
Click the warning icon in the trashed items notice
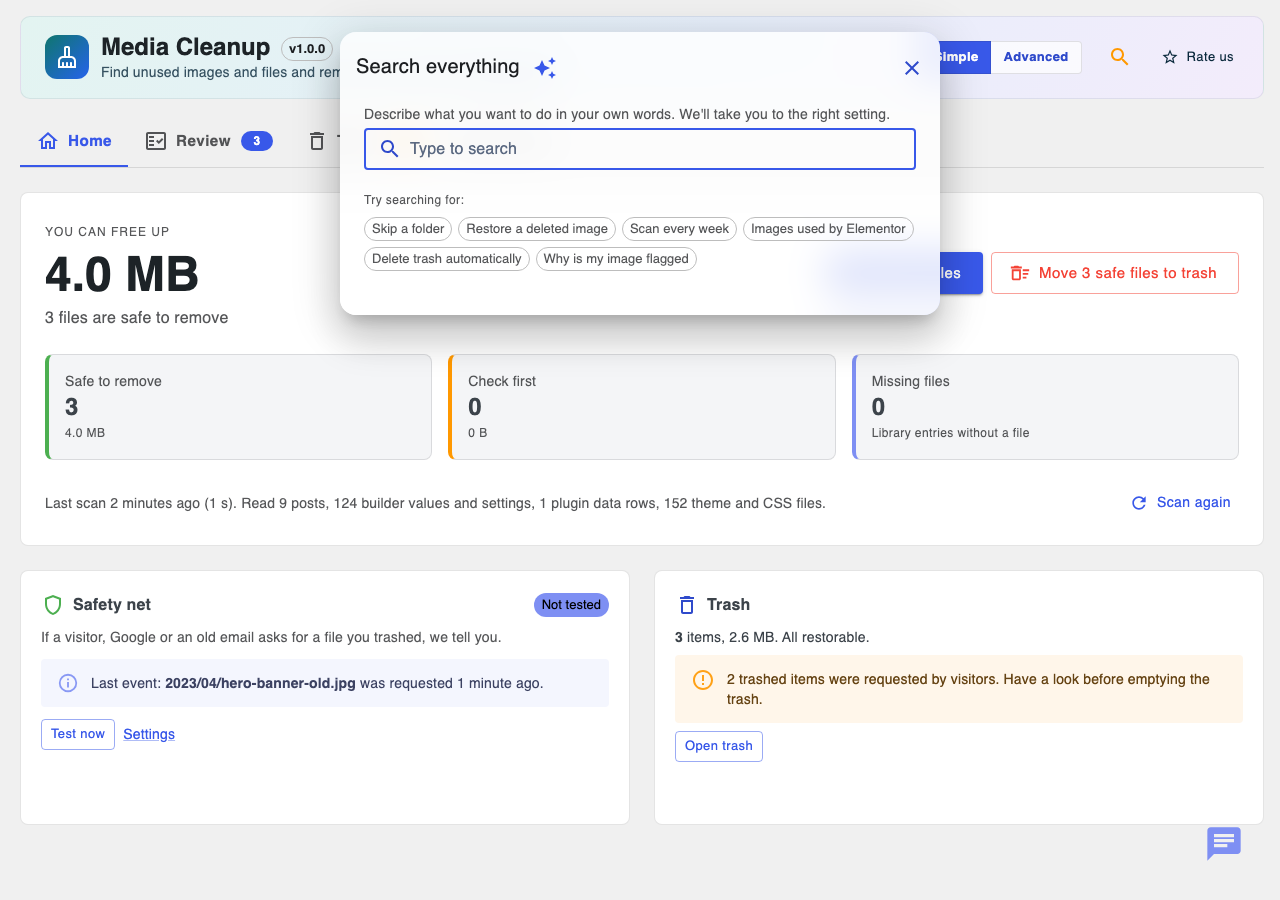tap(703, 680)
